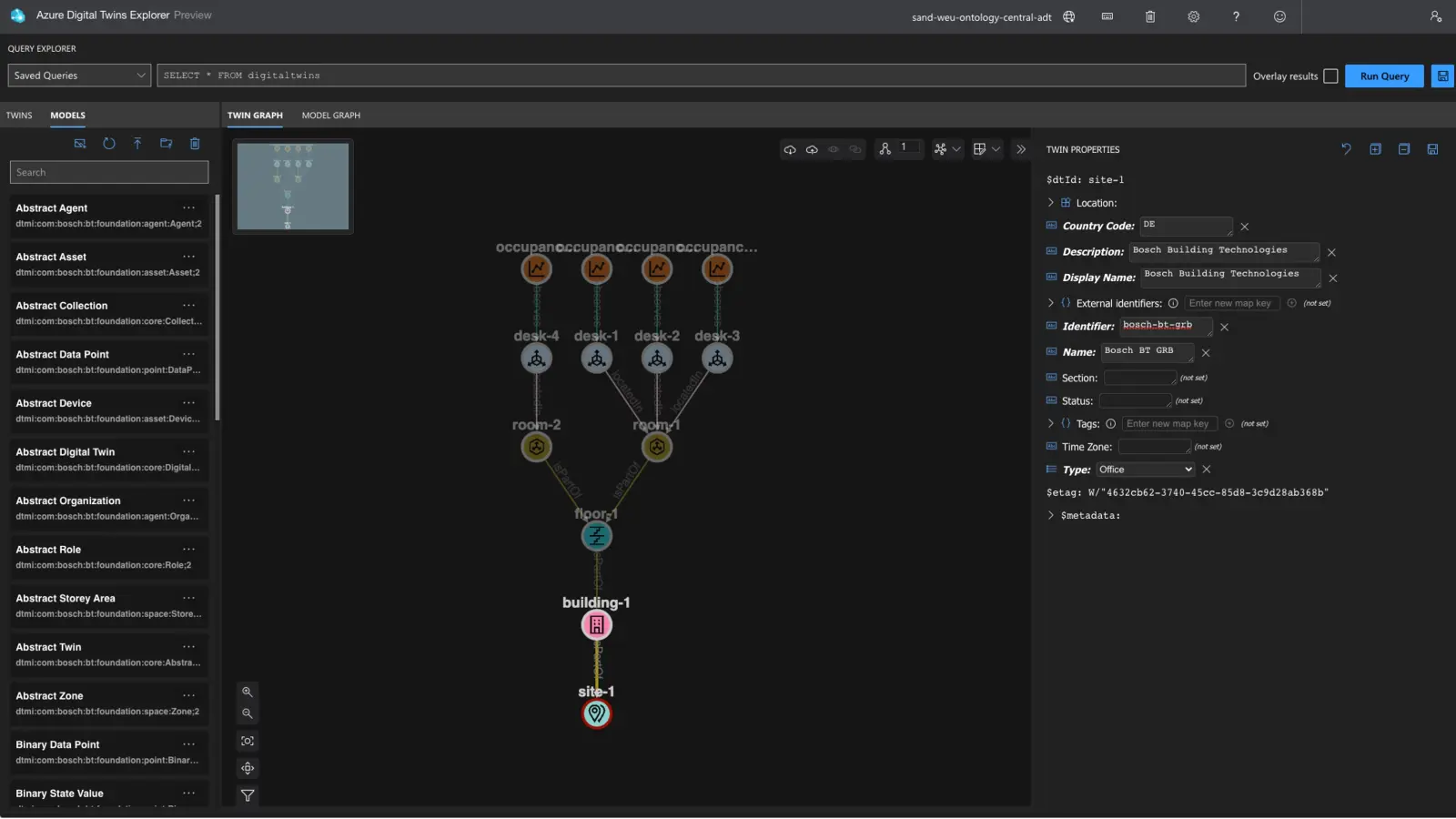Click the pan/navigate graph icon
The image size is (1456, 819).
248,769
